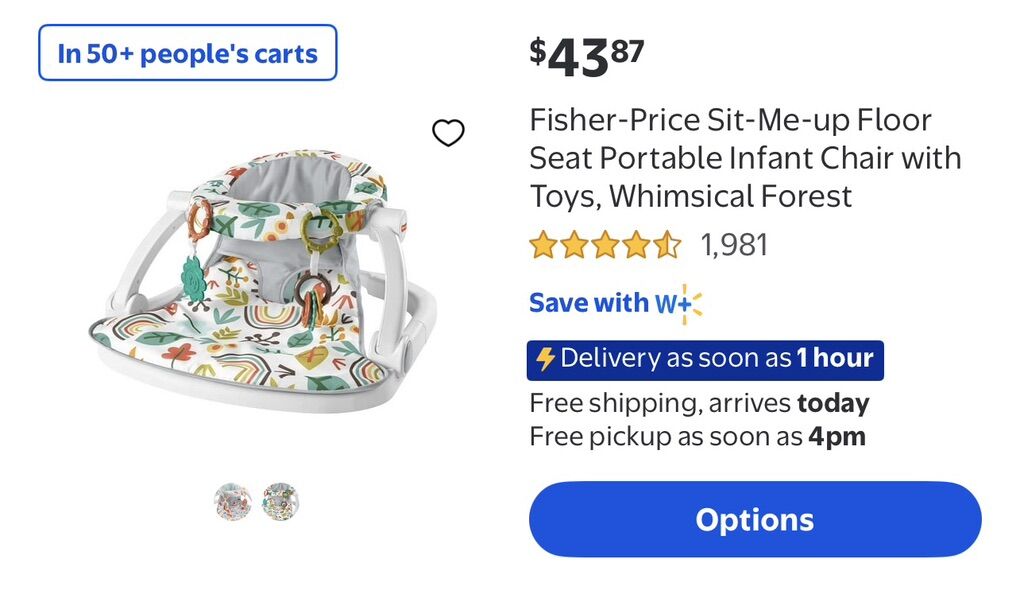Click the bold 1 hour delivery time

click(x=834, y=359)
